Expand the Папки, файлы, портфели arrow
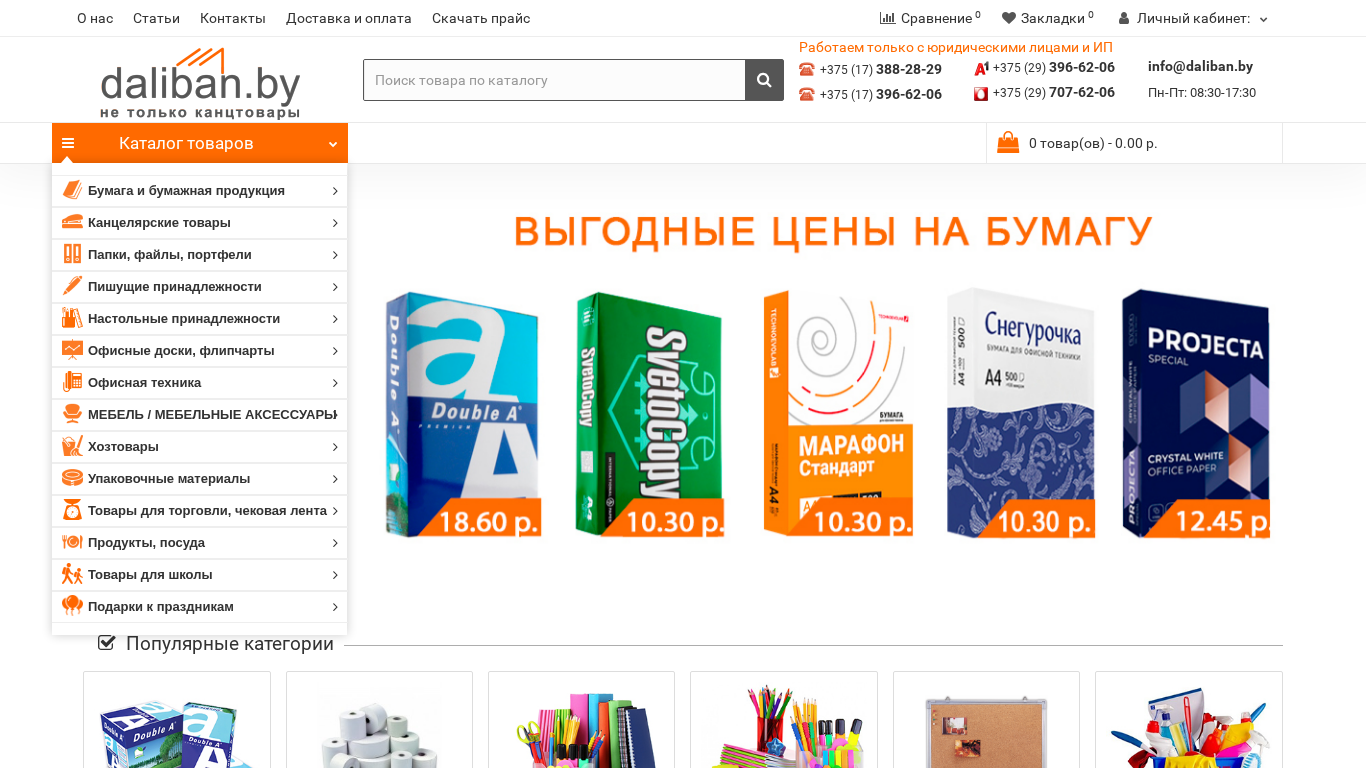The image size is (1366, 768). (335, 255)
